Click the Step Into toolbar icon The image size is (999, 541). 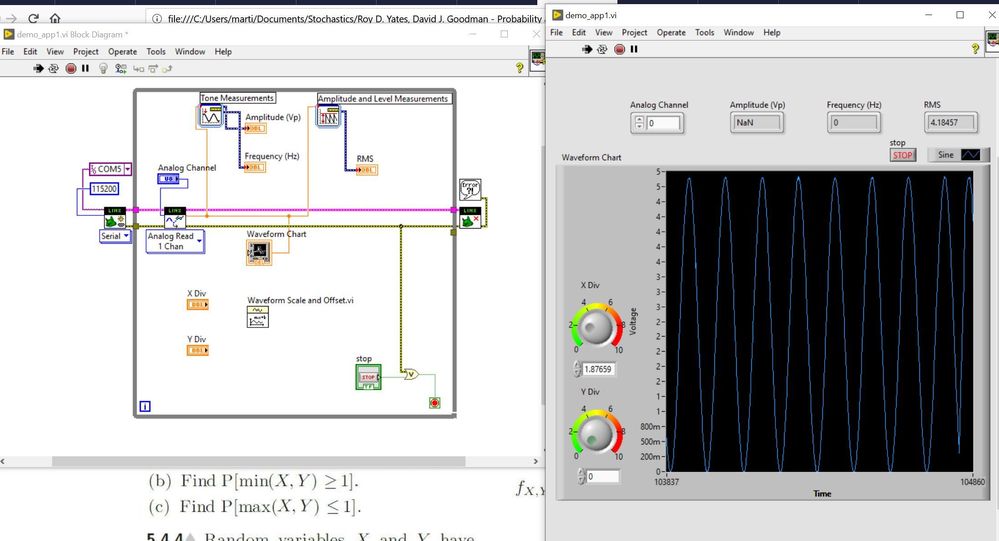point(138,68)
